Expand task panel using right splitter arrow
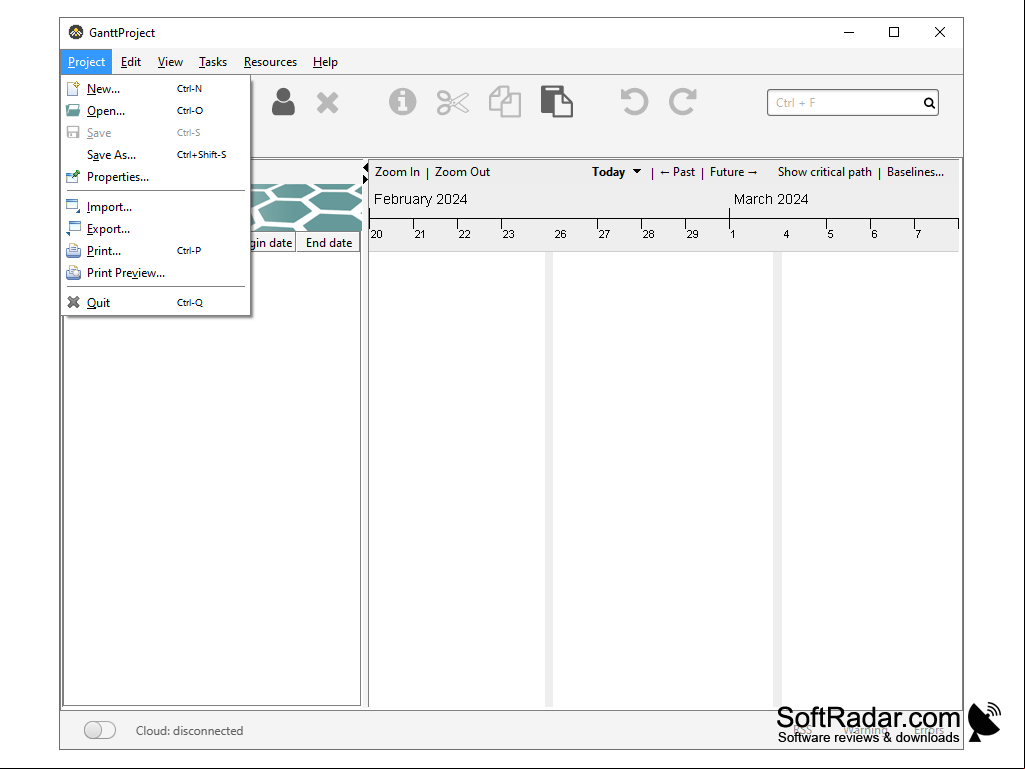 tap(365, 179)
